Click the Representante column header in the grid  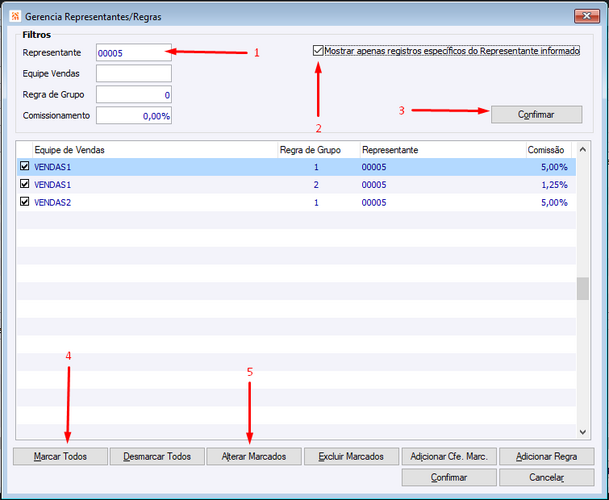tap(443, 150)
